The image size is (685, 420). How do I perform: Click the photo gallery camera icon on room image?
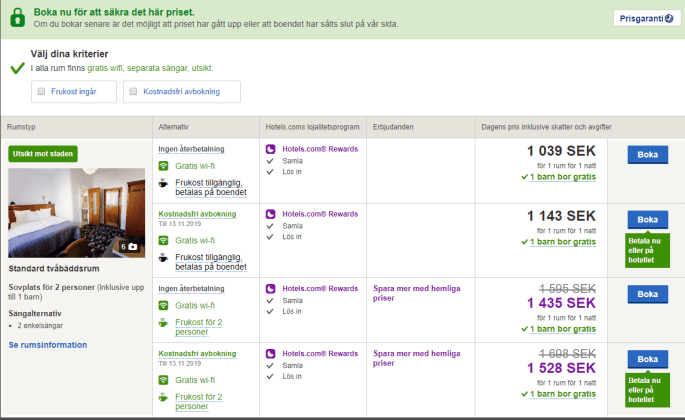[133, 246]
